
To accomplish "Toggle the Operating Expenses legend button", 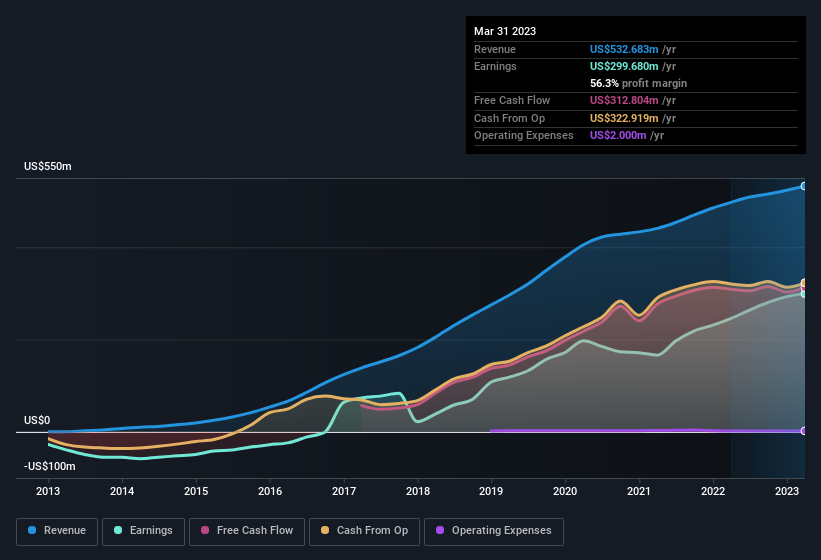I will tap(494, 531).
